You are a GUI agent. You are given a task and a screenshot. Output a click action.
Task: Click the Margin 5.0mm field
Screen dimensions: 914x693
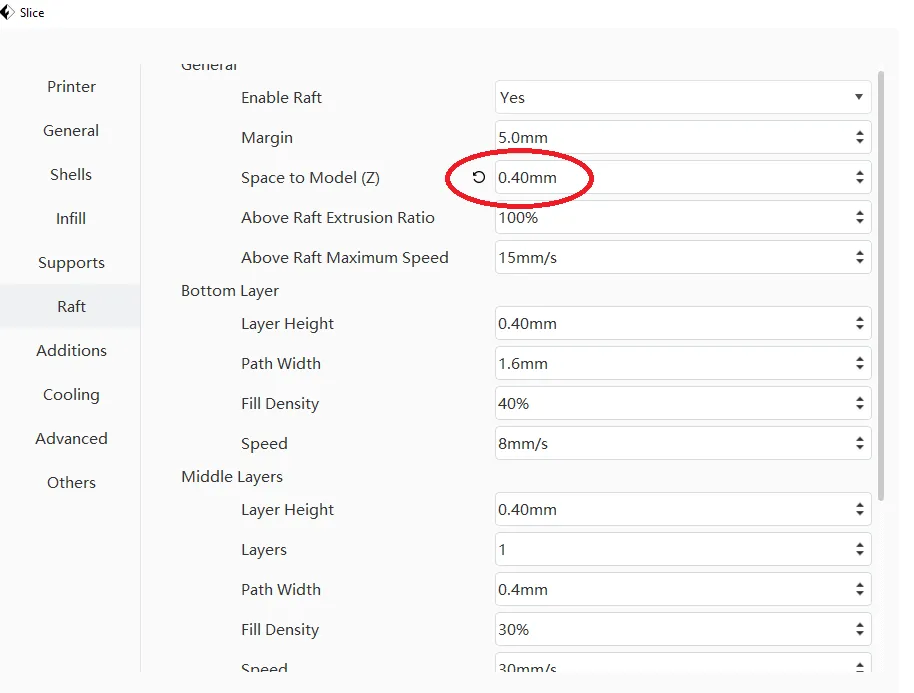point(683,138)
